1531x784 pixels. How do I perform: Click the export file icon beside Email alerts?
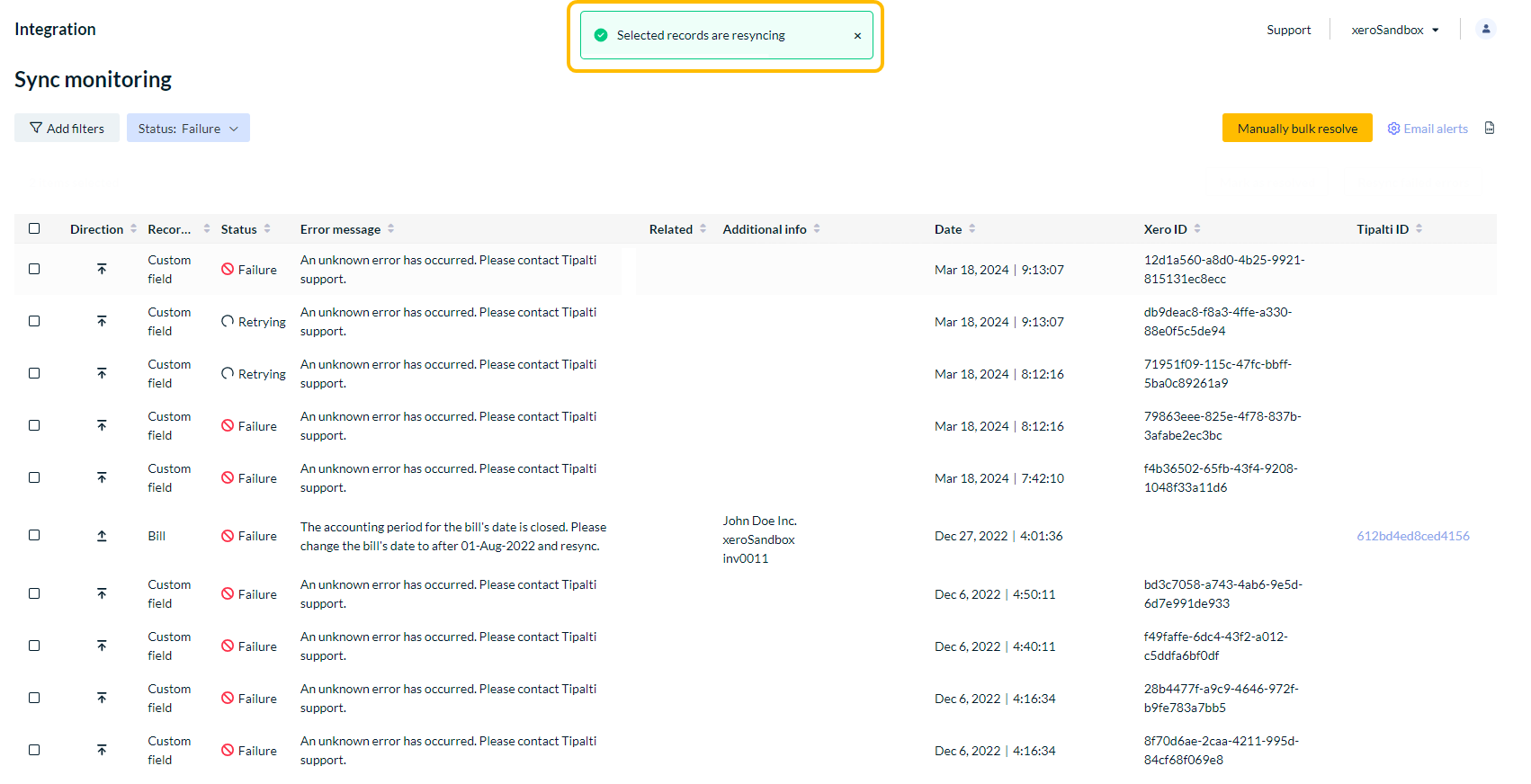[1490, 129]
